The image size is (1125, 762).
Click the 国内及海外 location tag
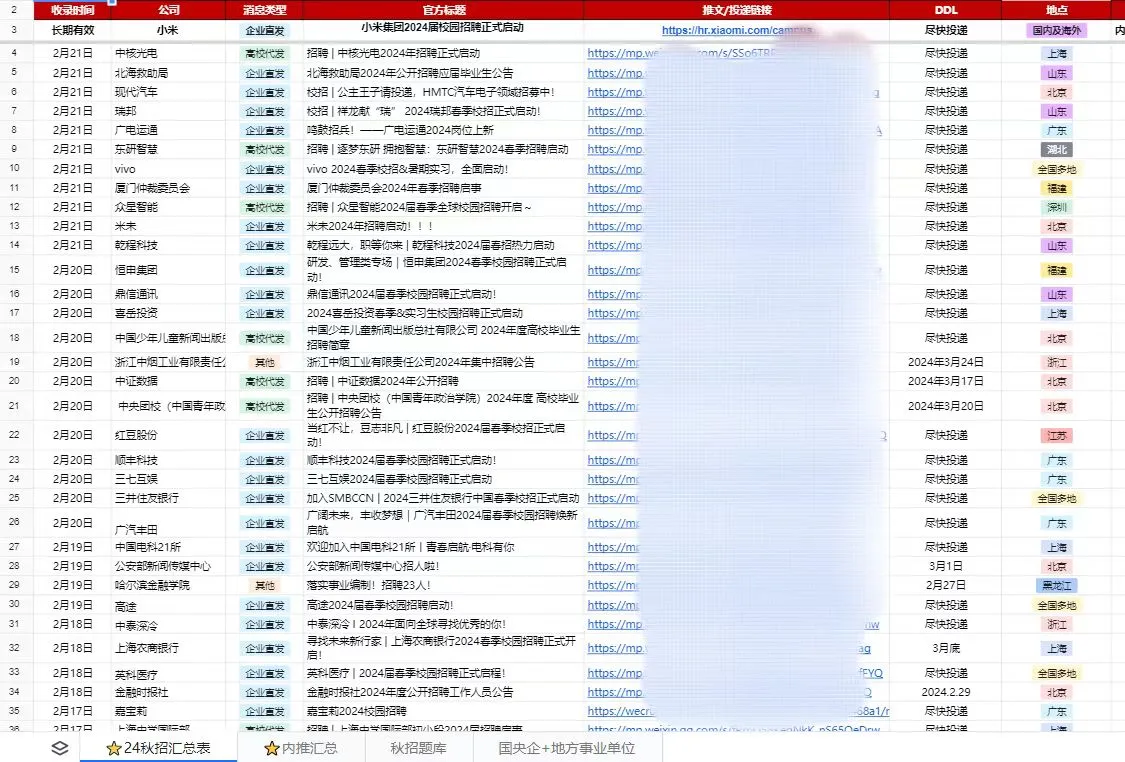click(x=1056, y=30)
